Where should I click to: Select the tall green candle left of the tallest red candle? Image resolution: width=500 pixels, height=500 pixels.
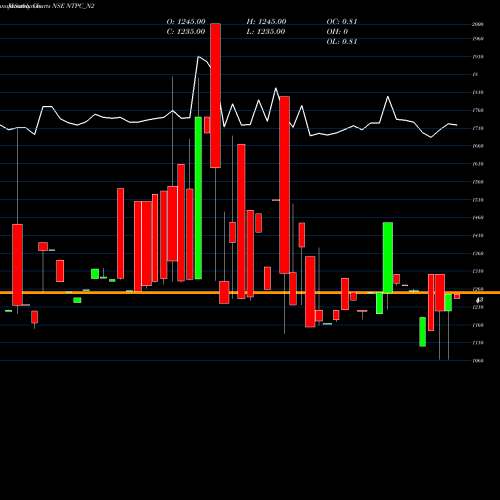click(x=198, y=198)
